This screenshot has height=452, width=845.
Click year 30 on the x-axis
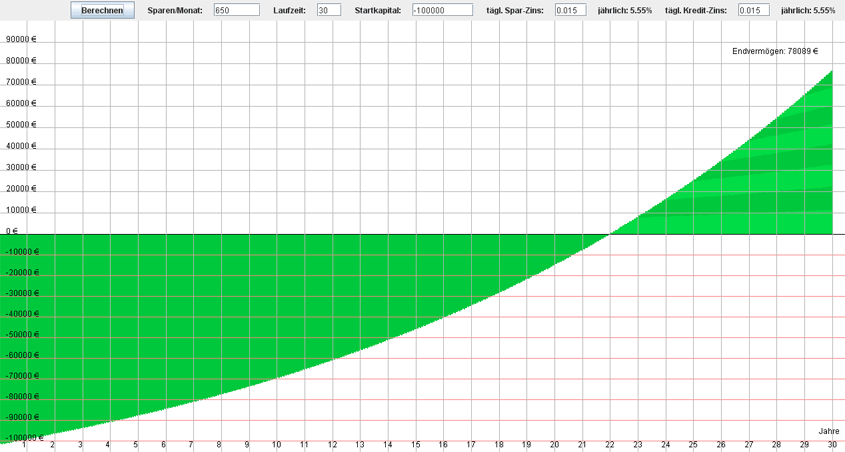(831, 445)
